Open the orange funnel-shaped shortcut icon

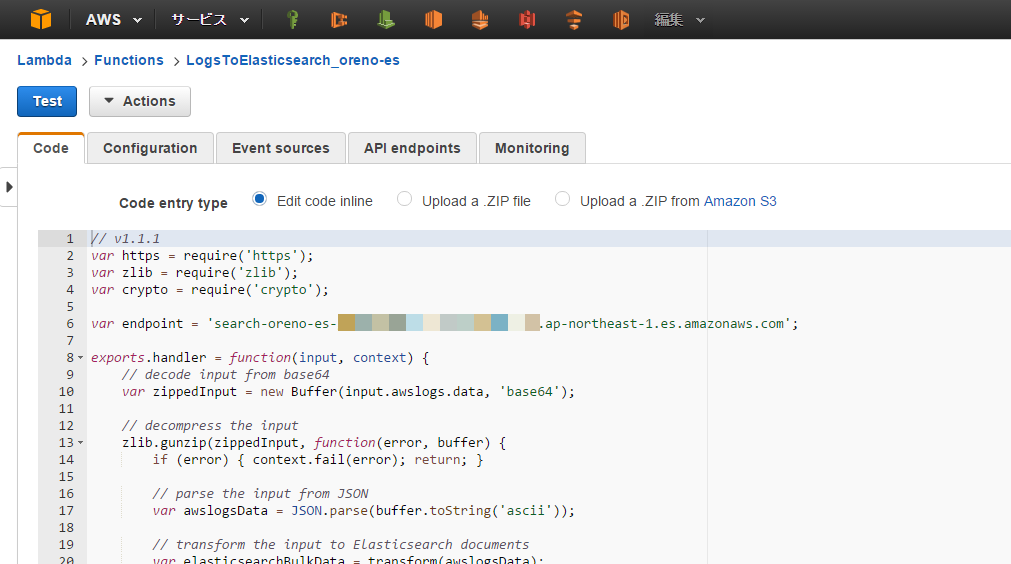574,20
